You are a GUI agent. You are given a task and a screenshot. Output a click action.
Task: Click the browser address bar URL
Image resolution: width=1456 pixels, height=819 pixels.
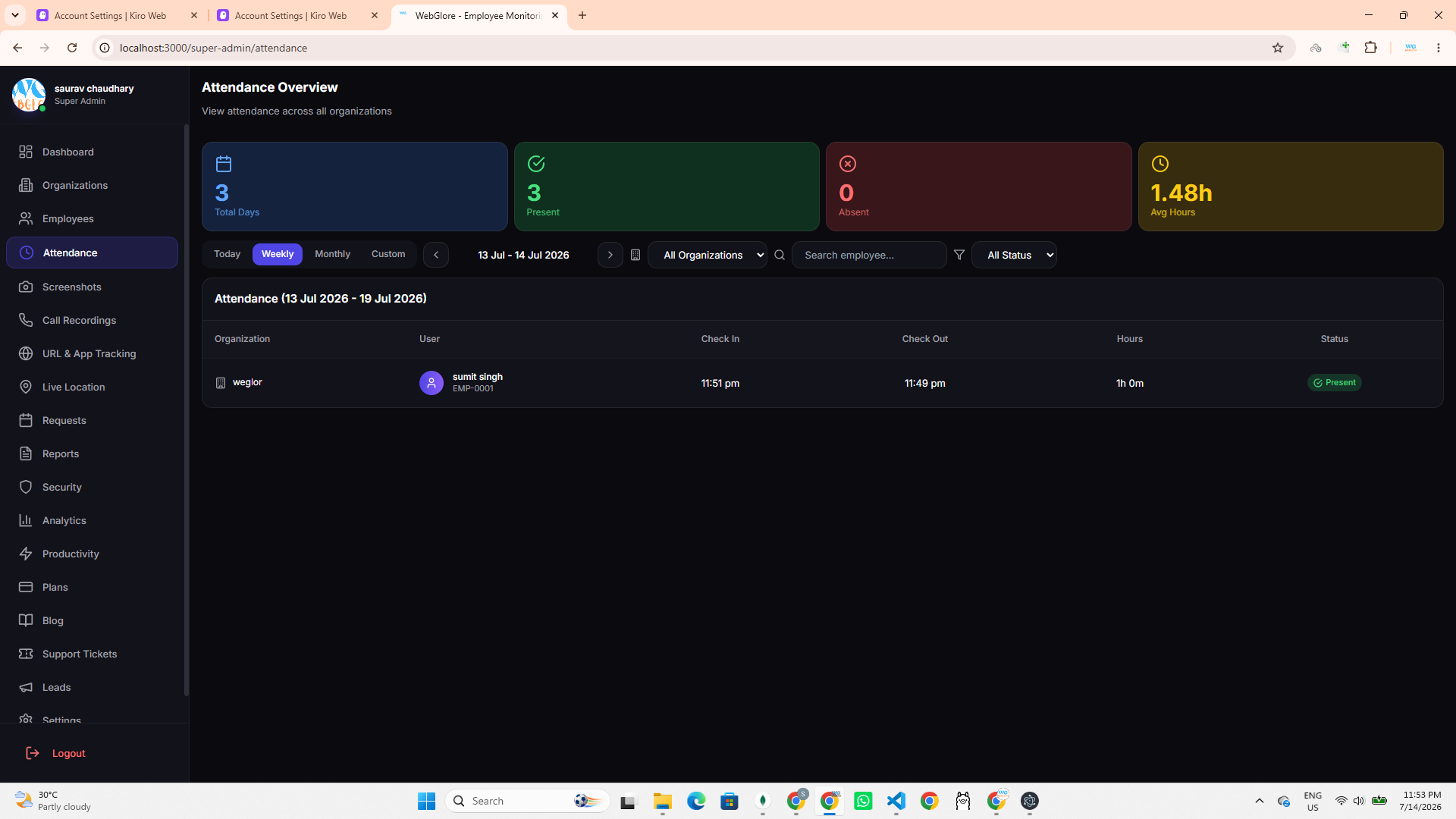coord(213,48)
